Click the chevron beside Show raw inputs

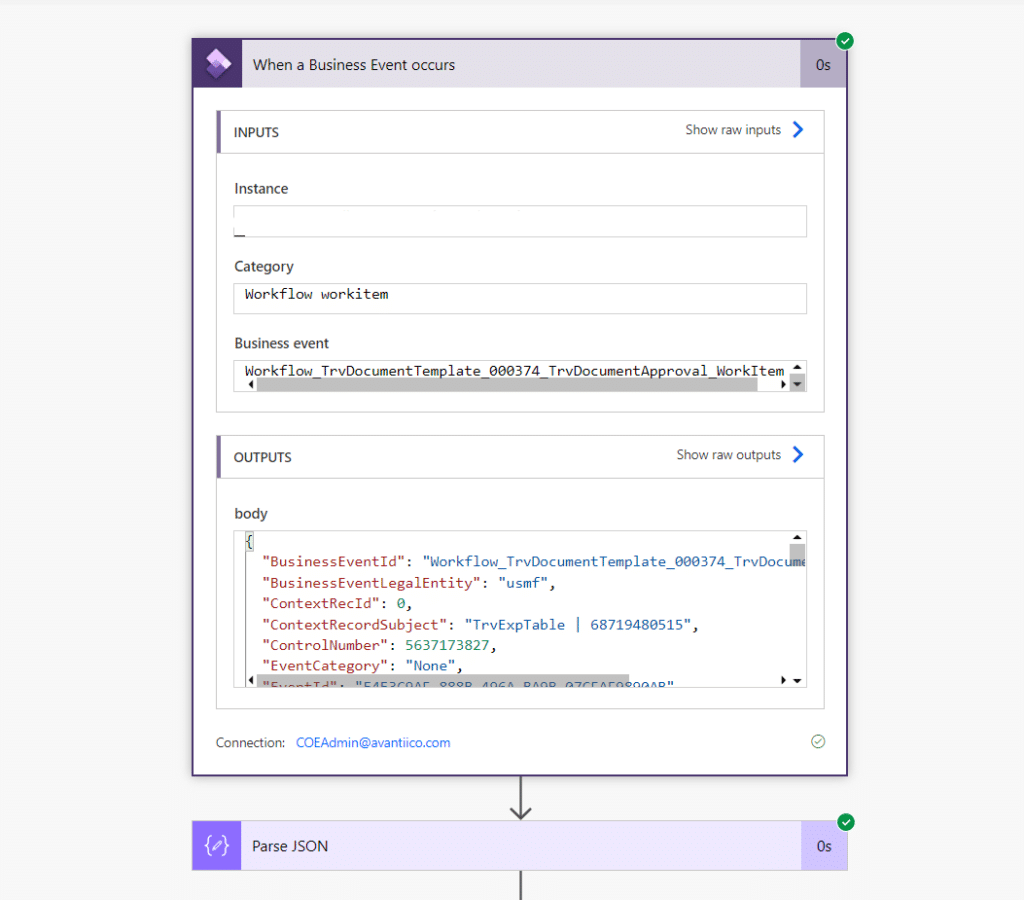coord(798,129)
